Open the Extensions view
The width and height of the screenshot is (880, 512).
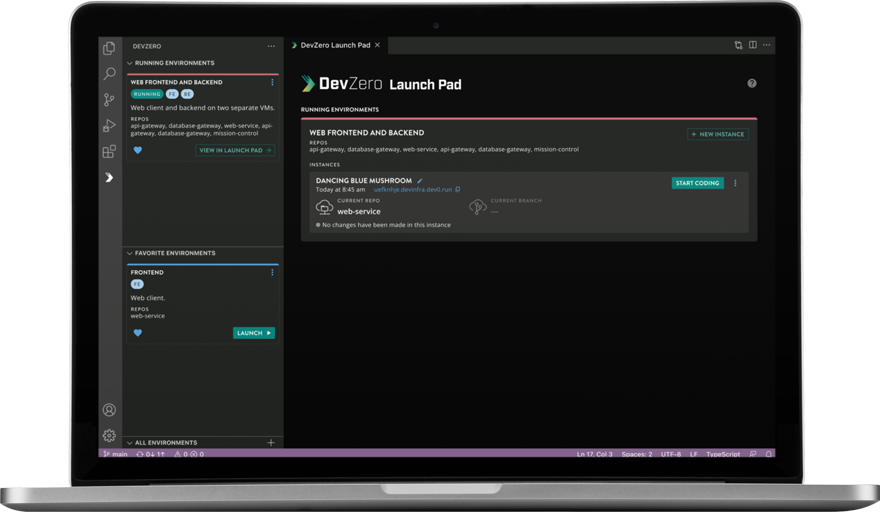pos(109,152)
